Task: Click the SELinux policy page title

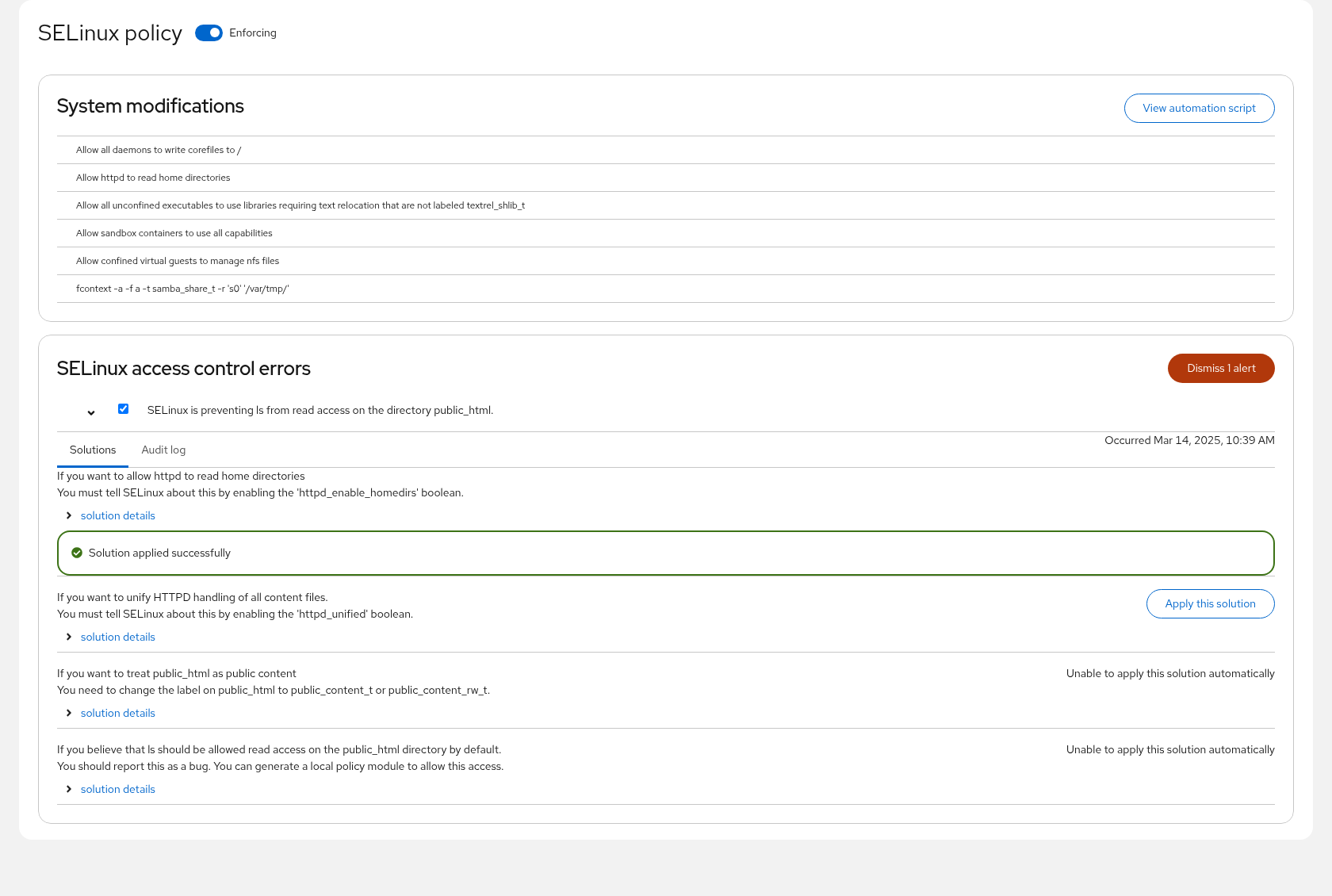Action: [x=110, y=33]
